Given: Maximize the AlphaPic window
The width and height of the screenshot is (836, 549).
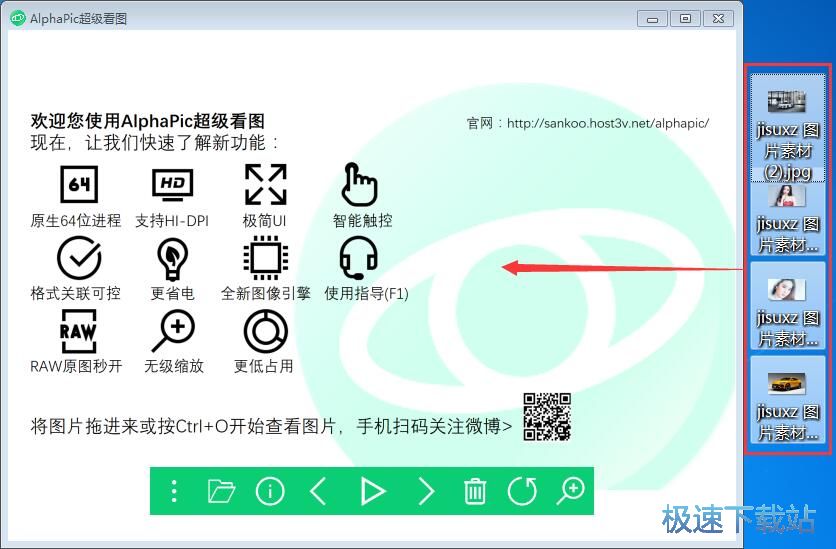Looking at the screenshot, I should point(685,19).
